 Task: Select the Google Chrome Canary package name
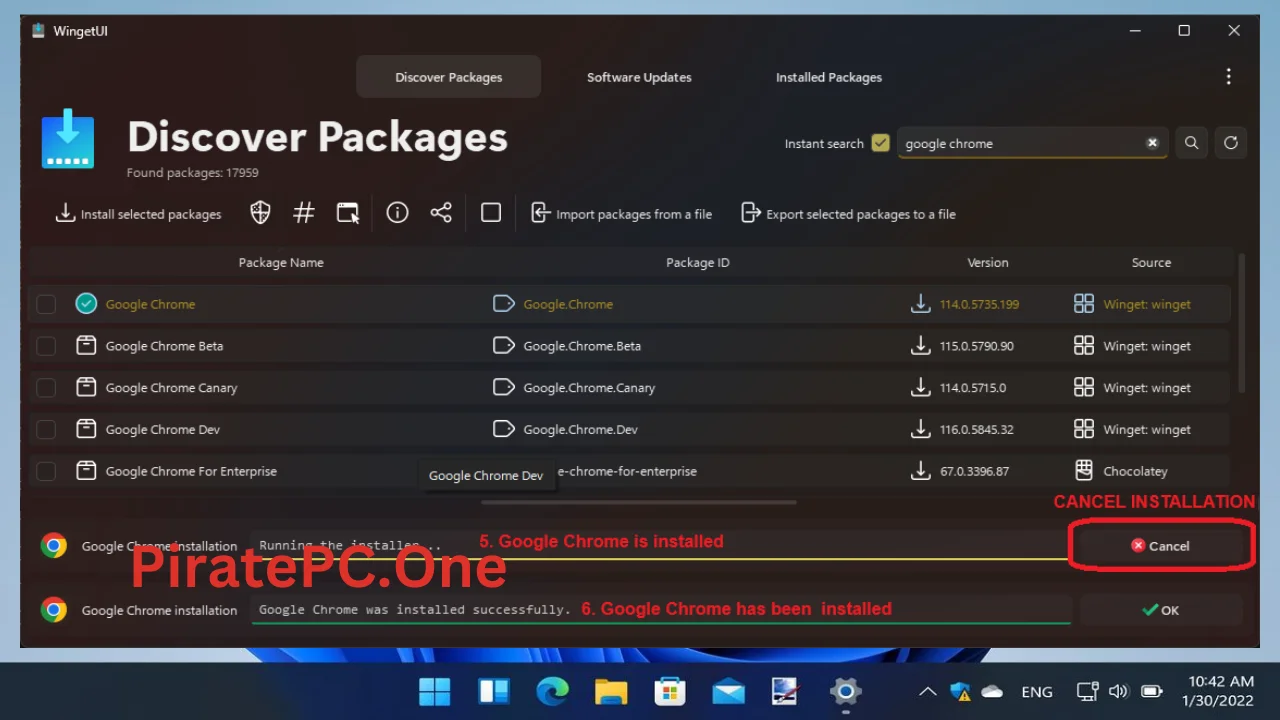click(x=171, y=388)
